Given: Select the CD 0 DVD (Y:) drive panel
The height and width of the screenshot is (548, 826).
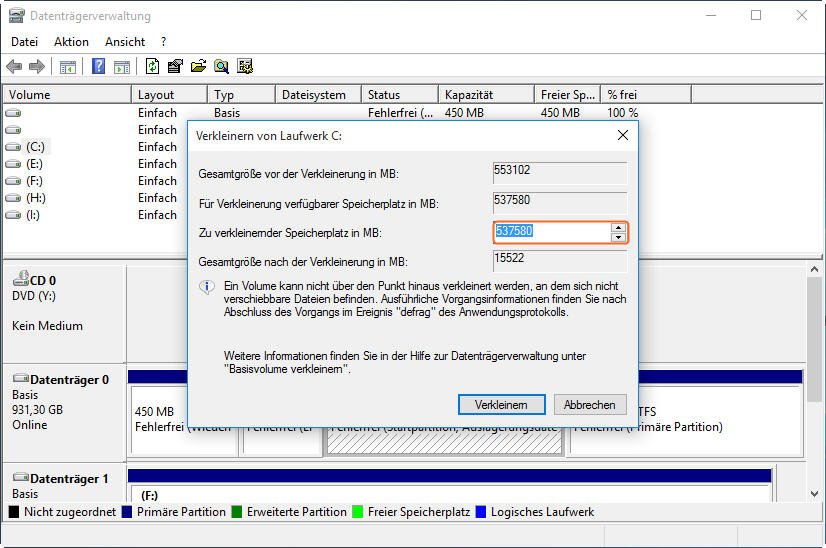Looking at the screenshot, I should [x=64, y=314].
